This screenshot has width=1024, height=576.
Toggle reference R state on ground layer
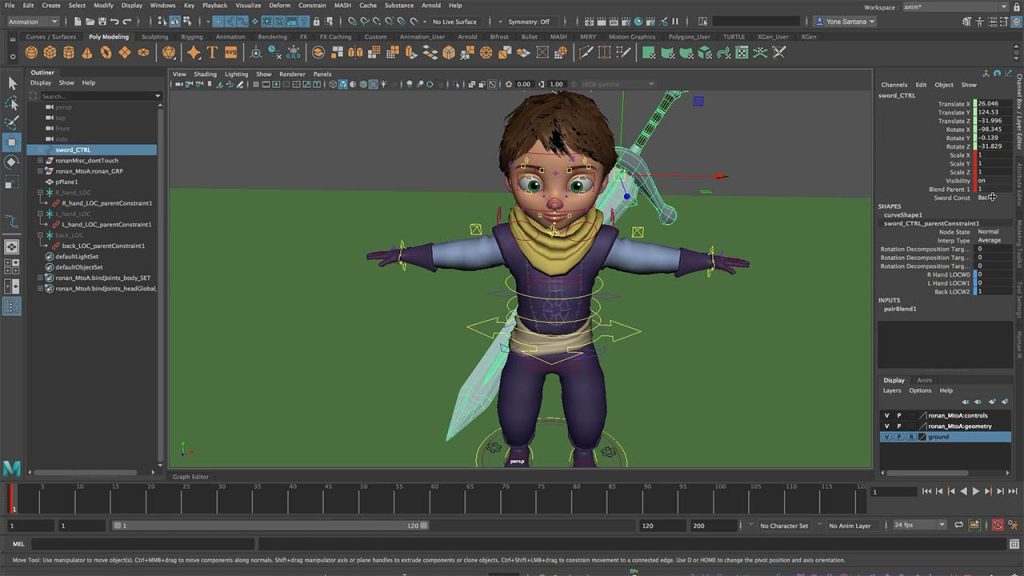pyautogui.click(x=911, y=436)
